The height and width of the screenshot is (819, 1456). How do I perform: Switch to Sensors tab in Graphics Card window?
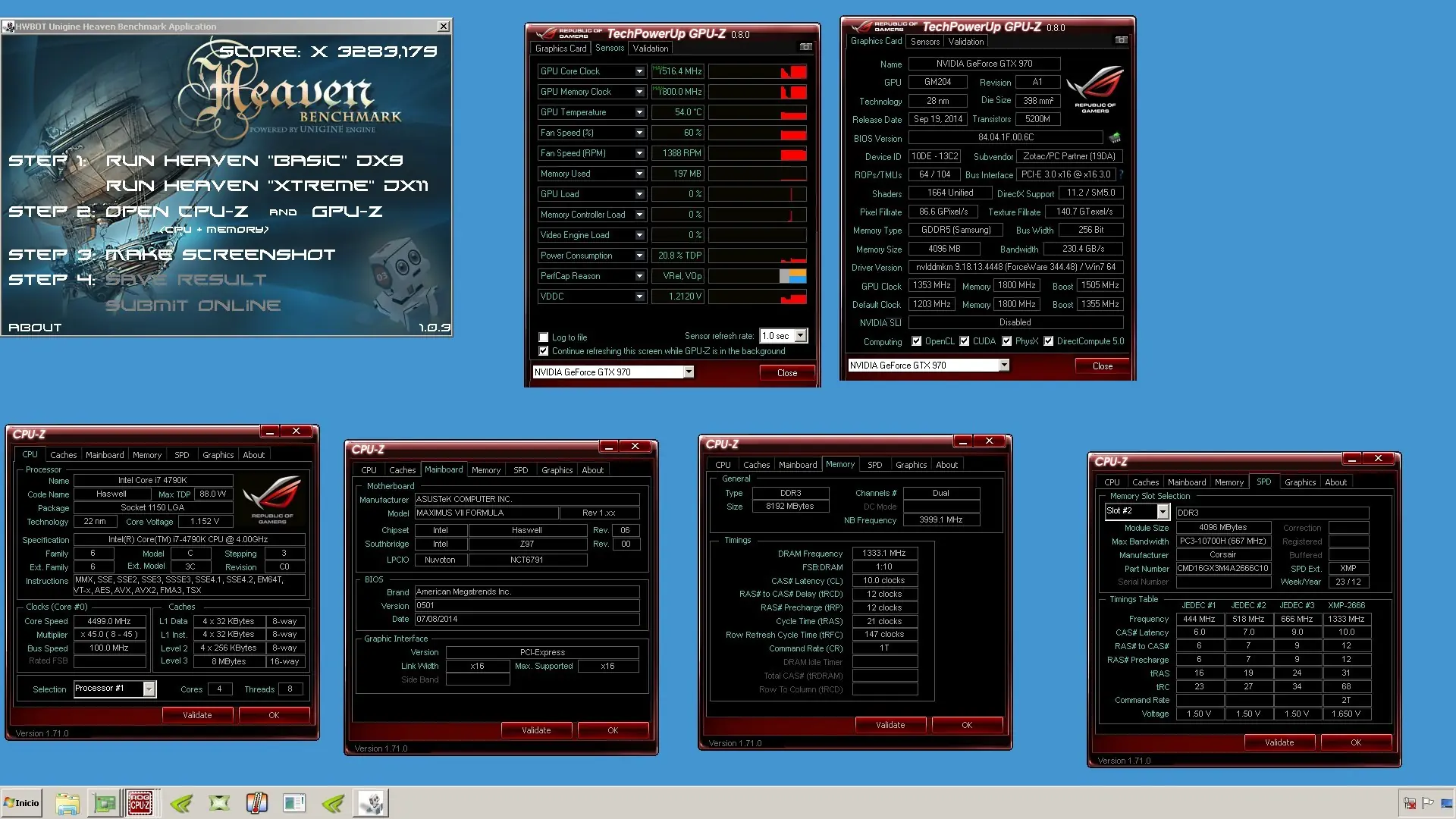point(925,42)
